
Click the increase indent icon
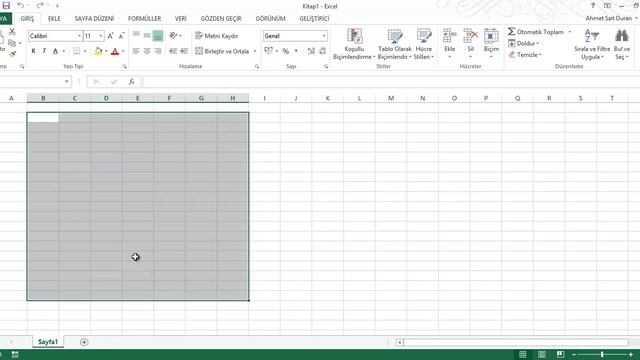tap(184, 51)
